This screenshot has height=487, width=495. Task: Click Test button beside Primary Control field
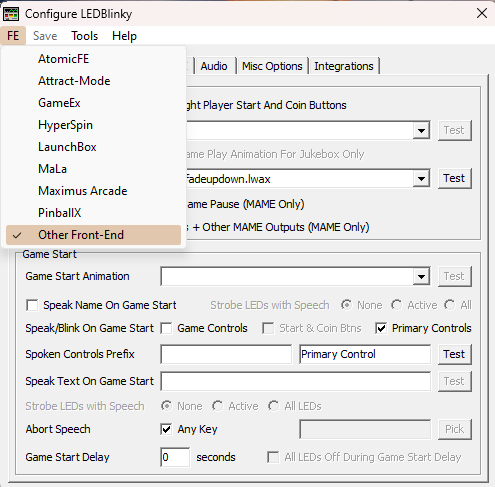(x=454, y=354)
